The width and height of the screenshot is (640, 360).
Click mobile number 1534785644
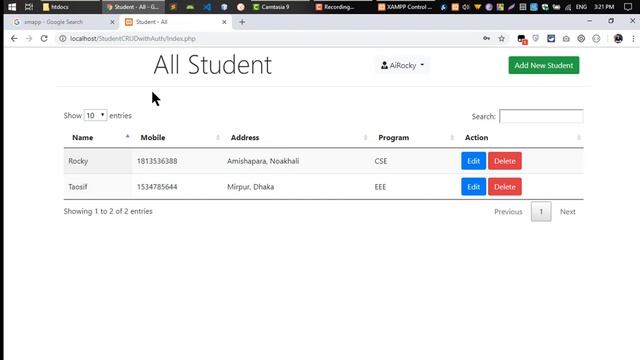[157, 187]
